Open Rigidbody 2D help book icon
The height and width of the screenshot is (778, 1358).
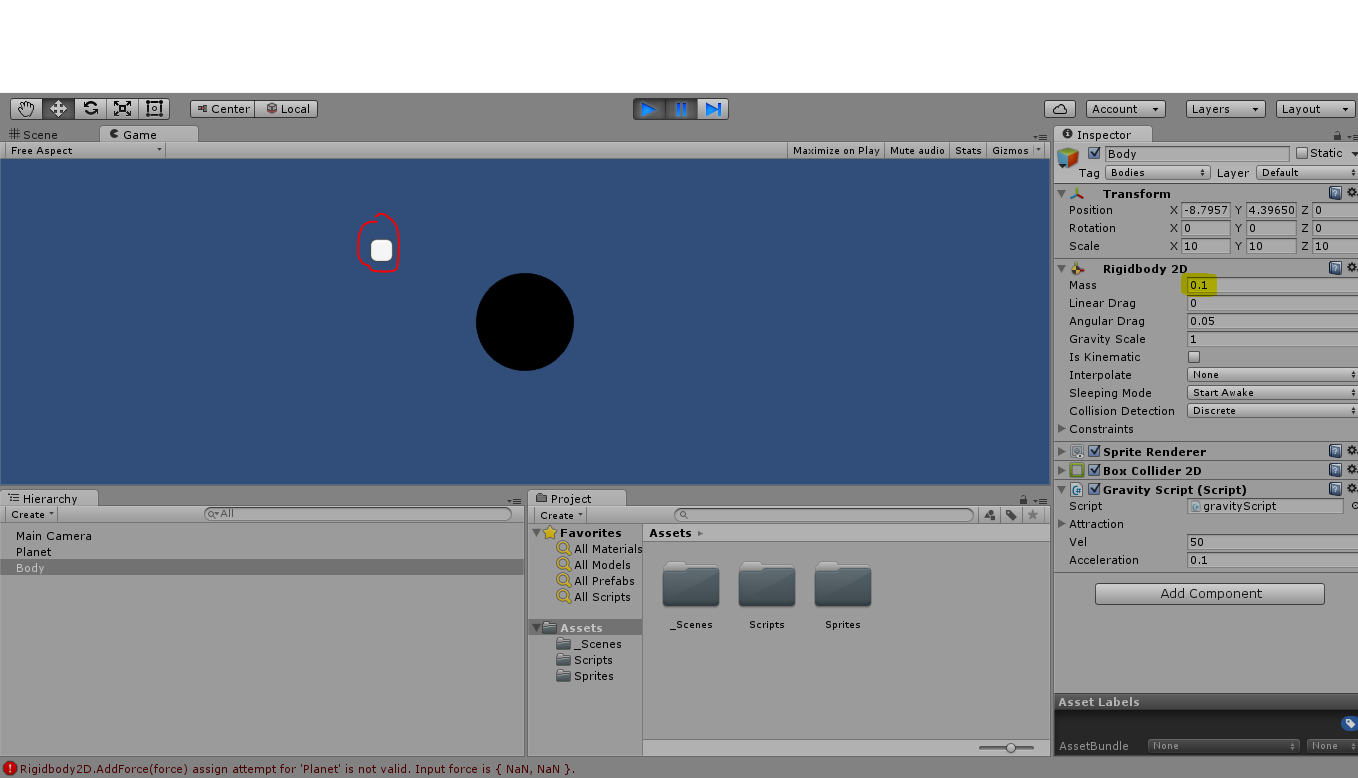(x=1335, y=268)
